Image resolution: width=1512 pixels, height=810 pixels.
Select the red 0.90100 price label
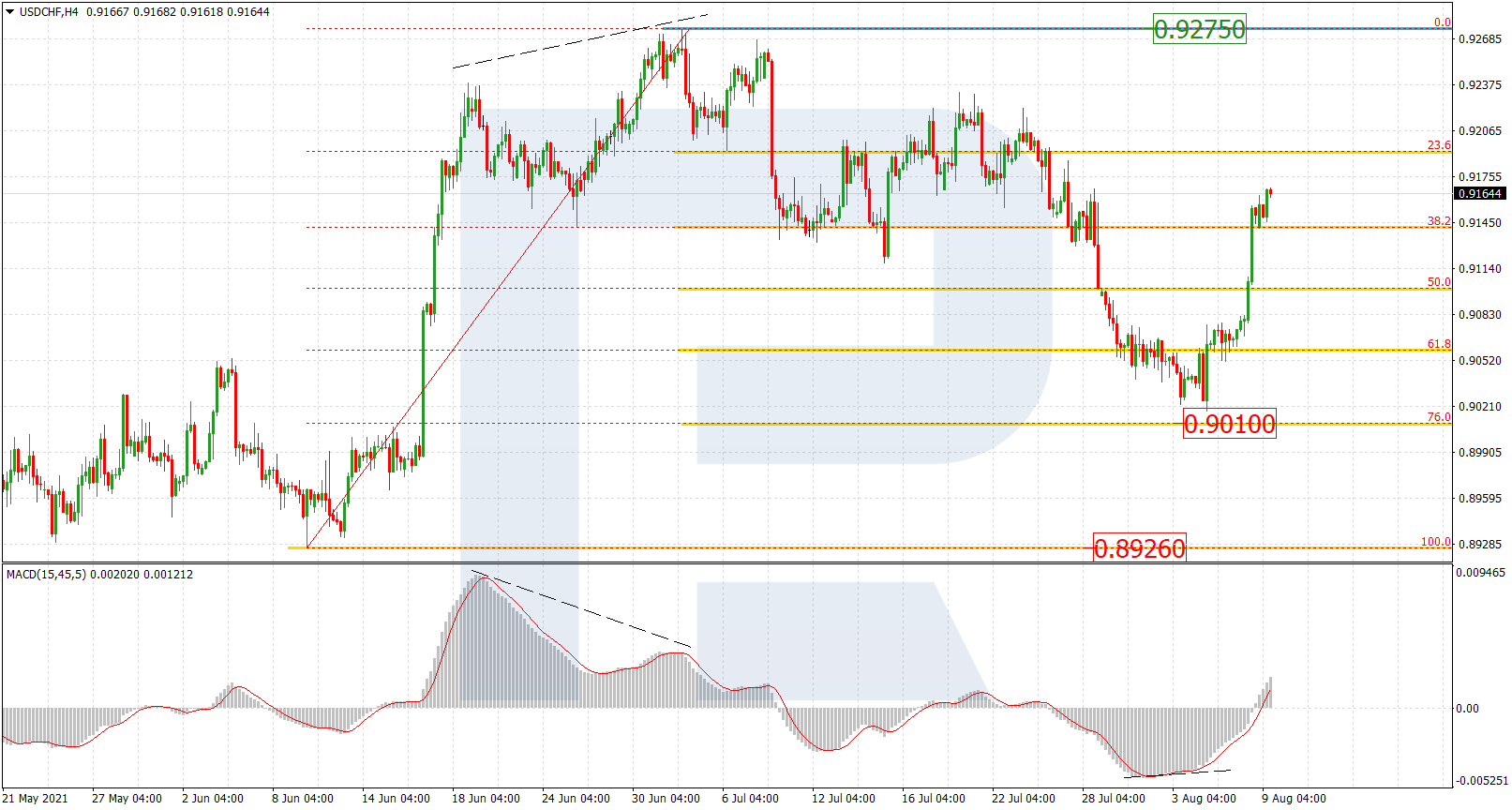point(1229,425)
